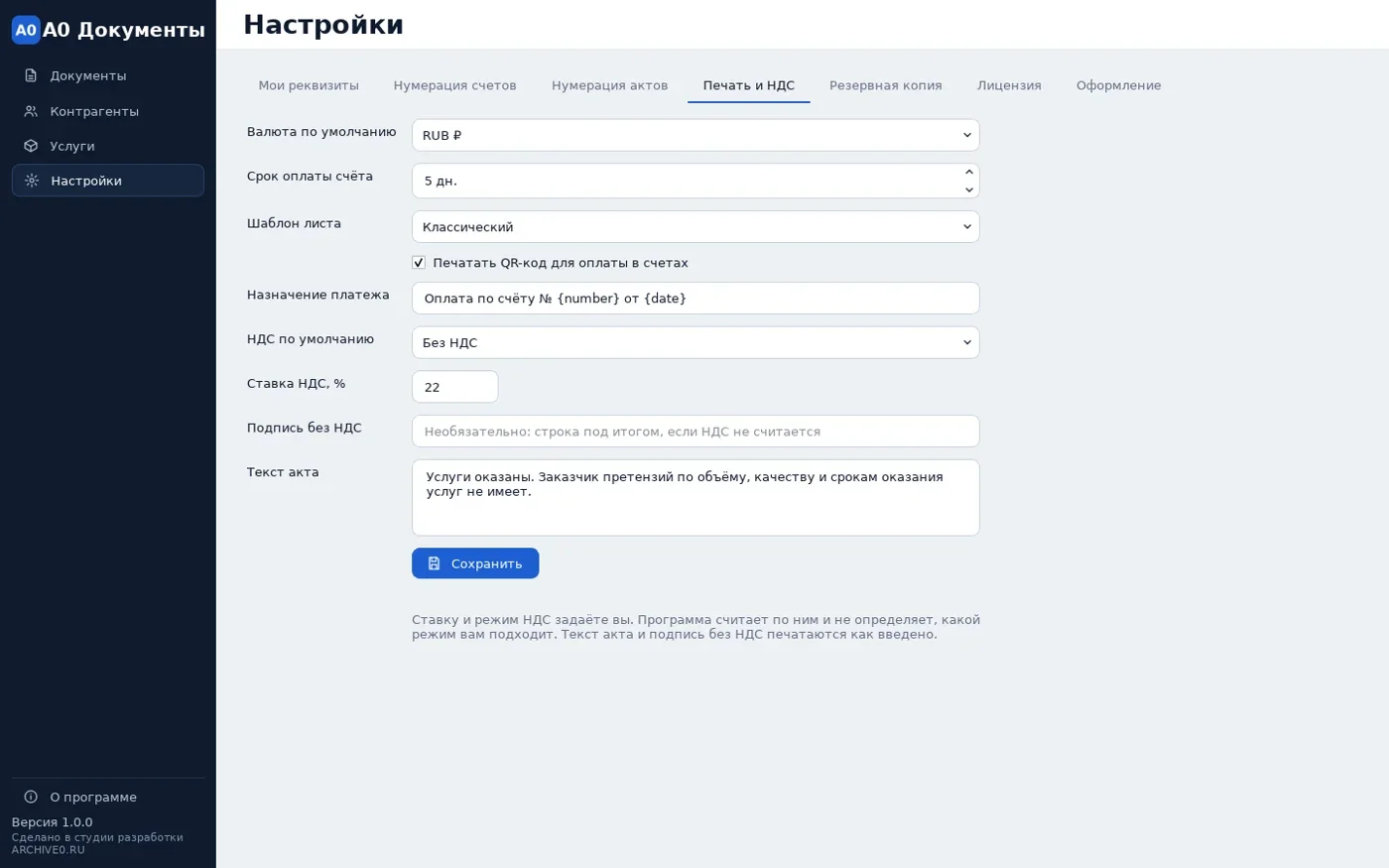The image size is (1389, 868).
Task: Click the Подпись без НДС input field
Action: 695,432
